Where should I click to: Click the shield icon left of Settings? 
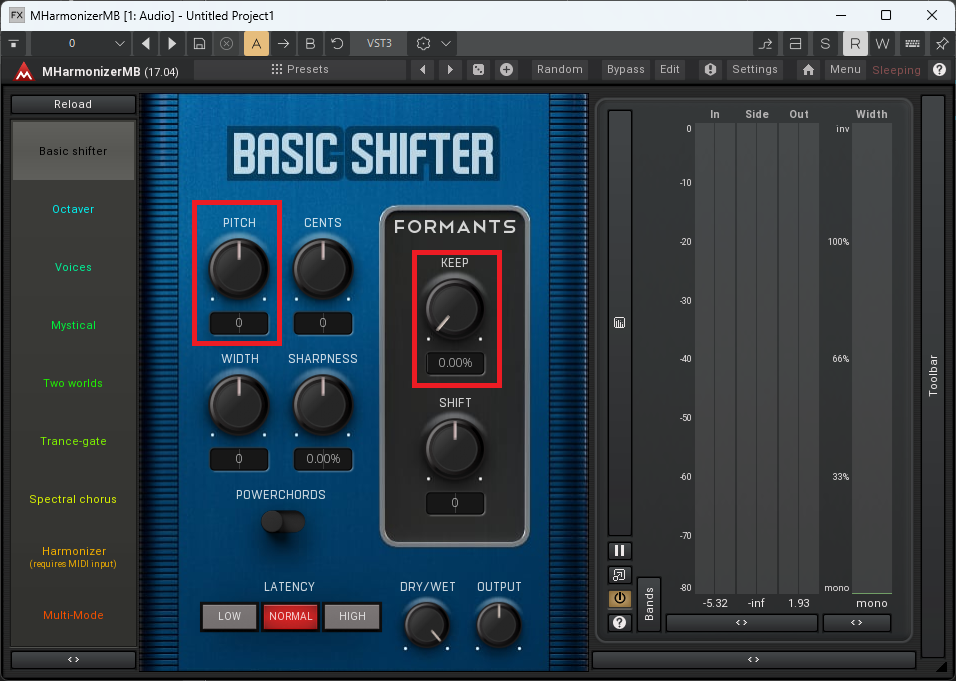710,70
